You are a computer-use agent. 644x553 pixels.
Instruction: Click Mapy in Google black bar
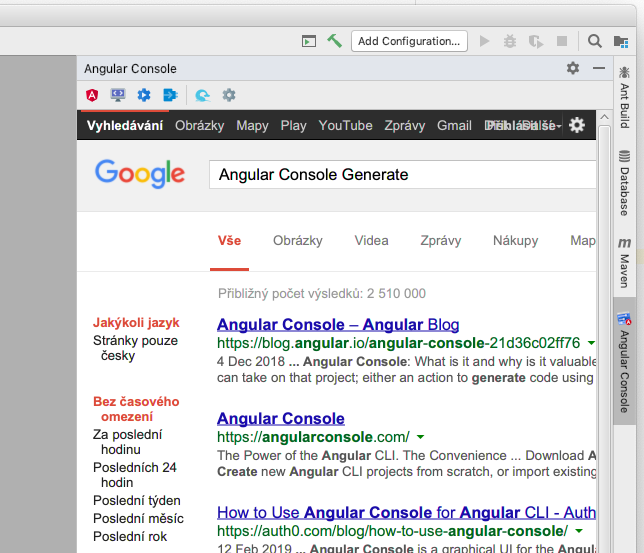click(252, 125)
